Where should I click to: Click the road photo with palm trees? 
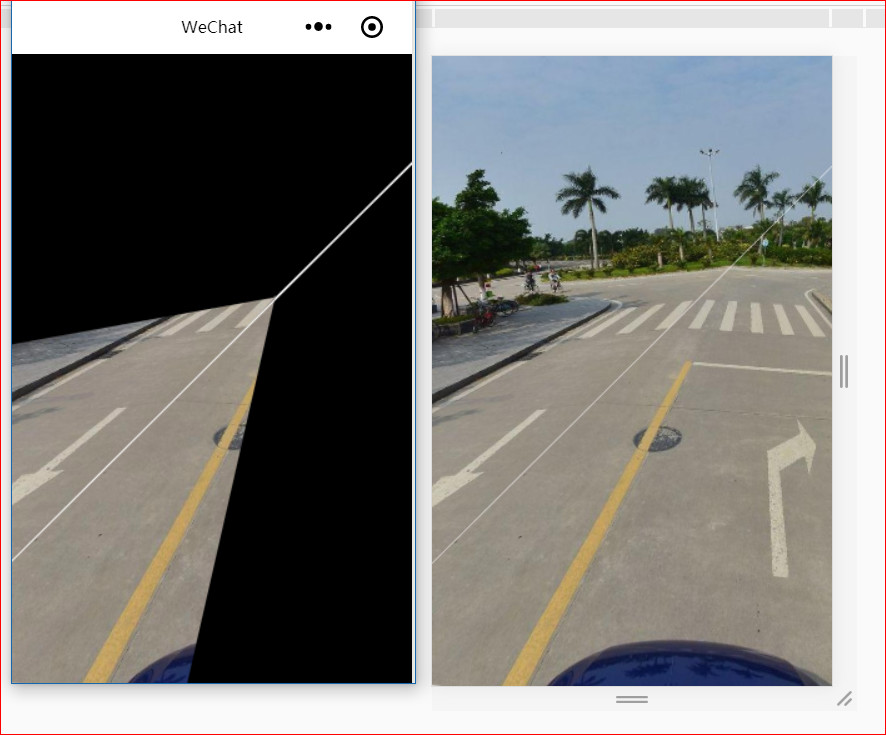[x=632, y=371]
